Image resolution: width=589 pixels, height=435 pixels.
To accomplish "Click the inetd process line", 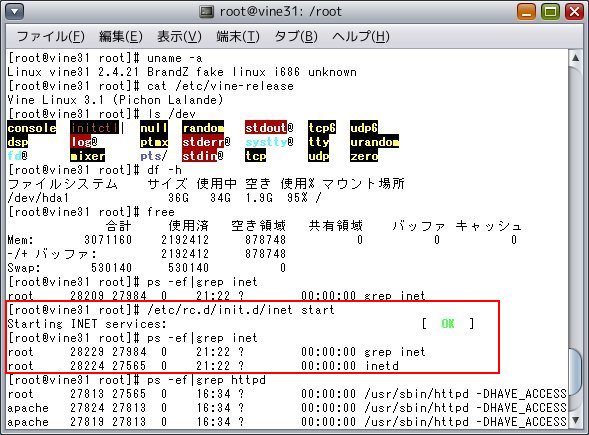I will 203,366.
